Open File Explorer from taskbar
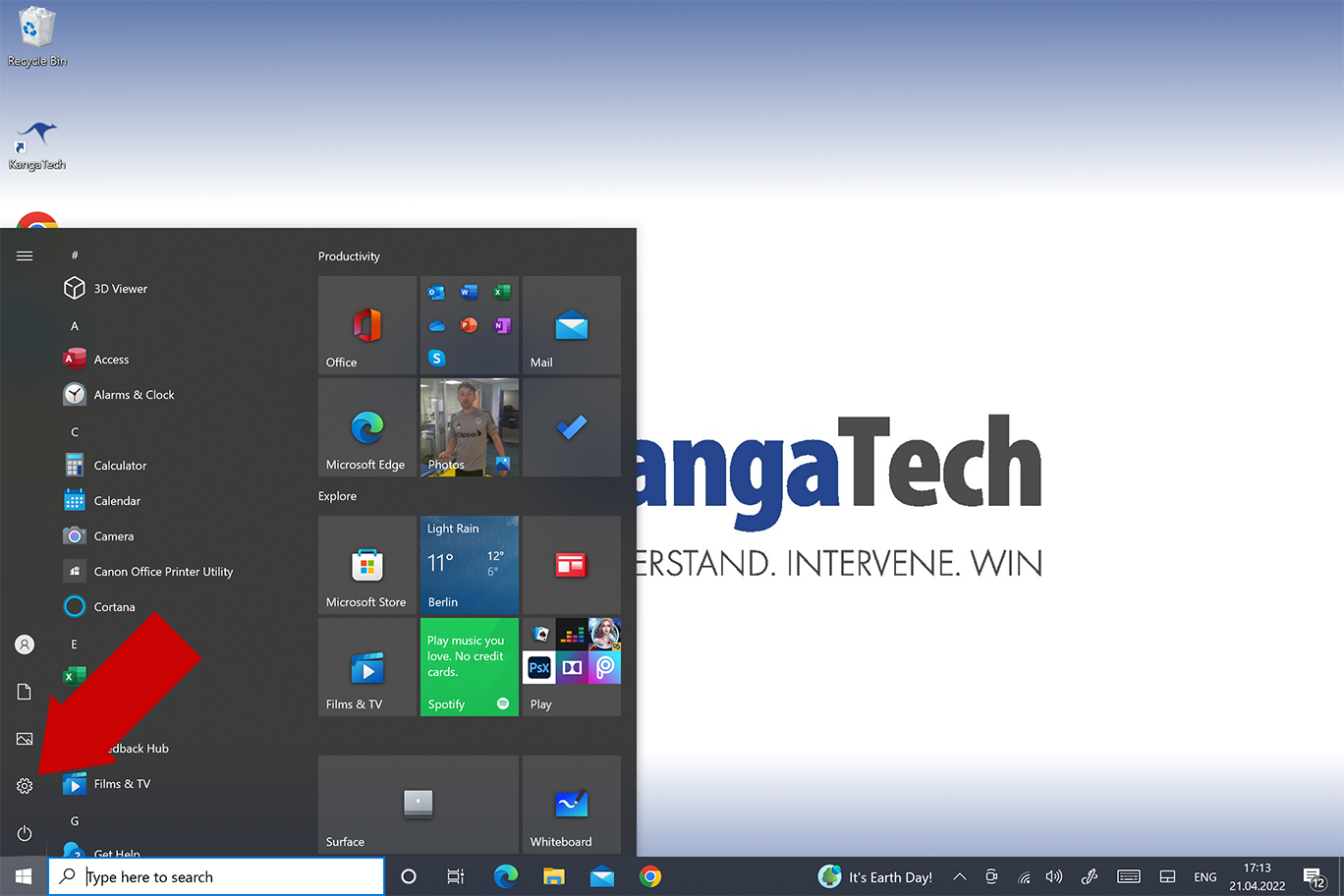1344x896 pixels. 554,876
